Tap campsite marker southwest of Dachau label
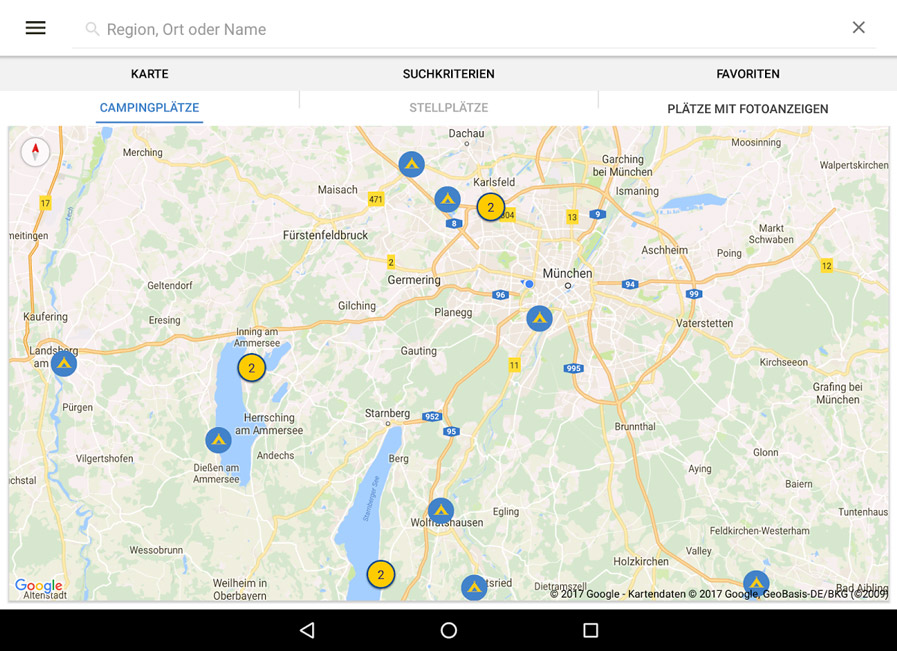 [411, 164]
